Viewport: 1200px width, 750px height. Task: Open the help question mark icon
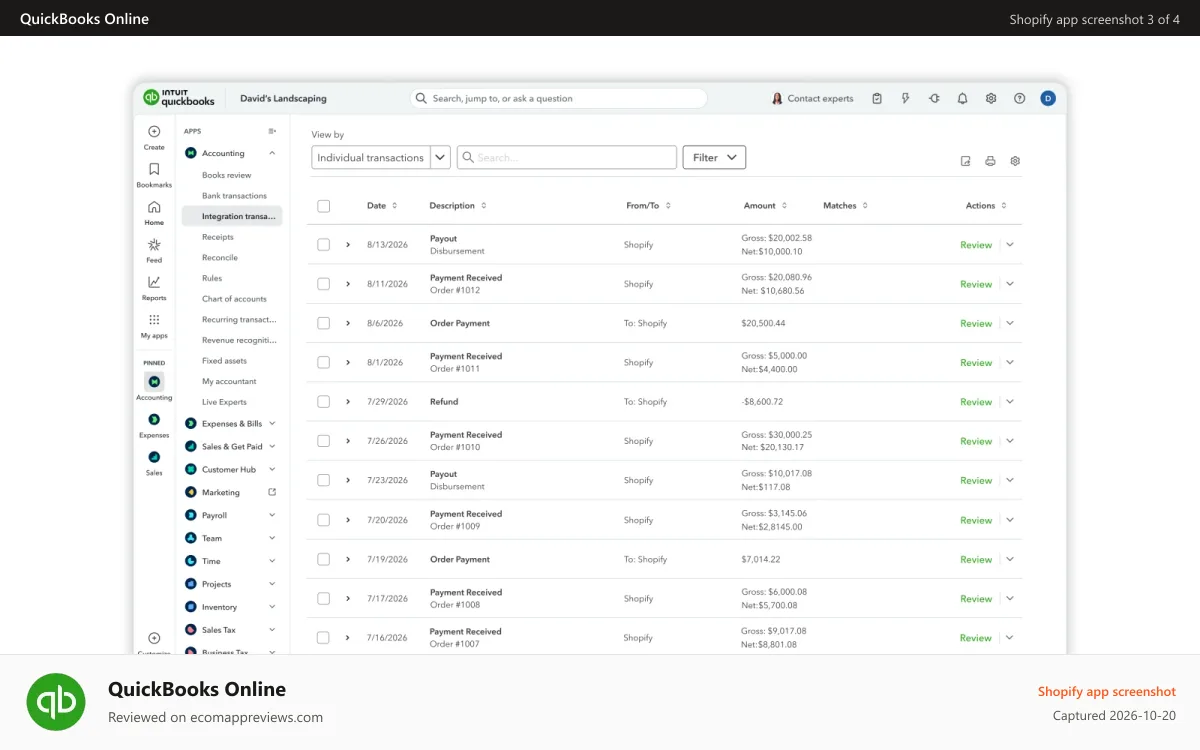pos(1020,98)
